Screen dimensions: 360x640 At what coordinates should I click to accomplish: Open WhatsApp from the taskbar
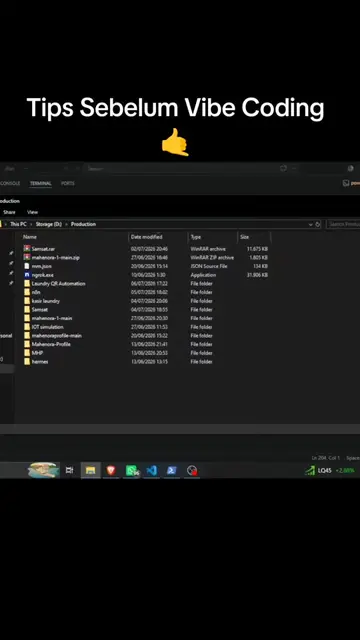(131, 470)
